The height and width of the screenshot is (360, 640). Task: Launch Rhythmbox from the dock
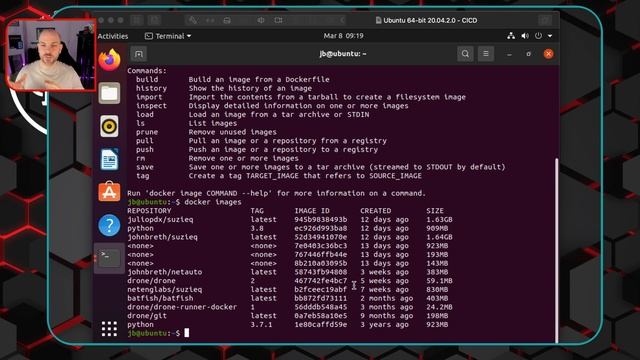(x=109, y=126)
